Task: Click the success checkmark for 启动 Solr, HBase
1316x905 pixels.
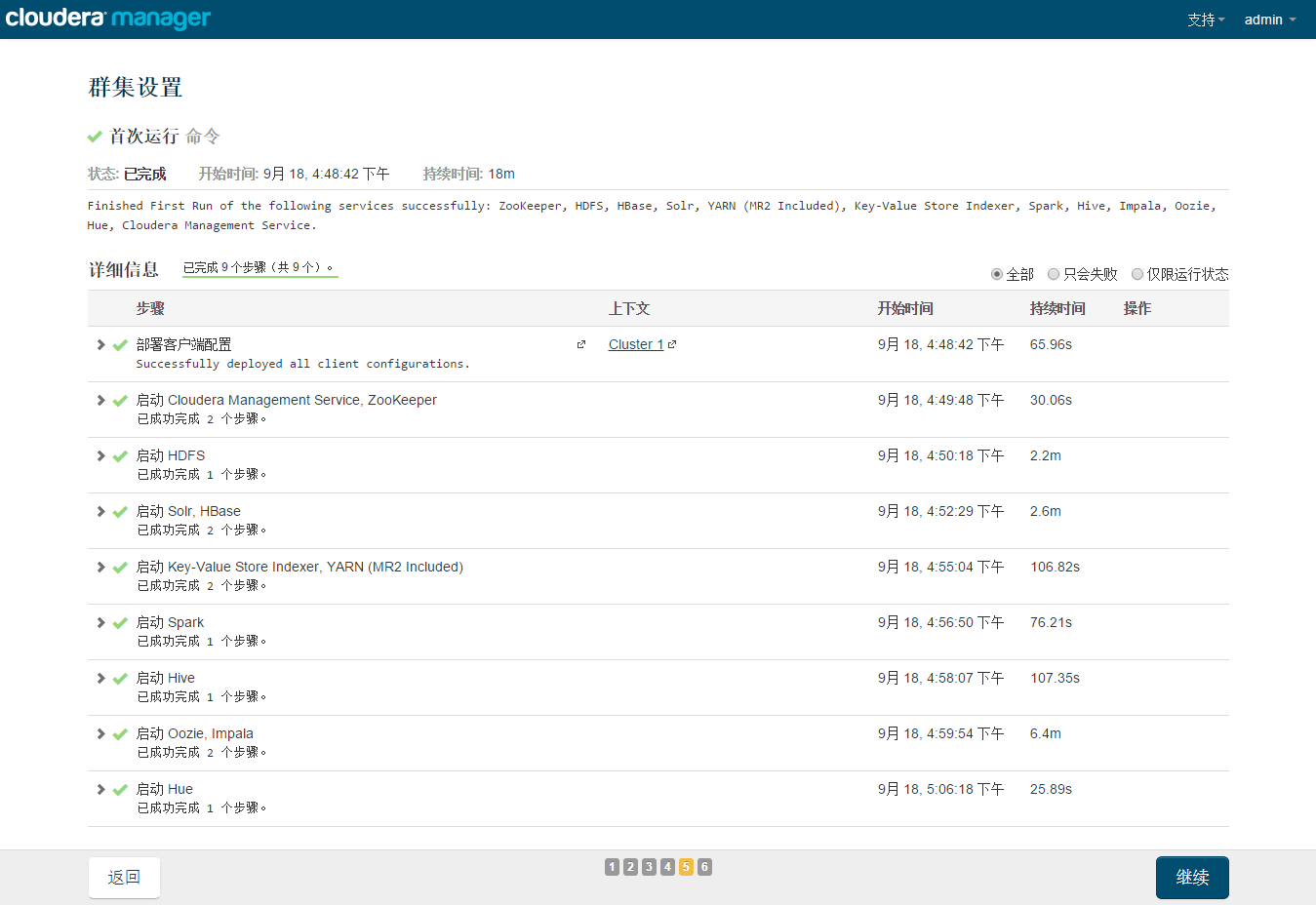Action: tap(120, 512)
